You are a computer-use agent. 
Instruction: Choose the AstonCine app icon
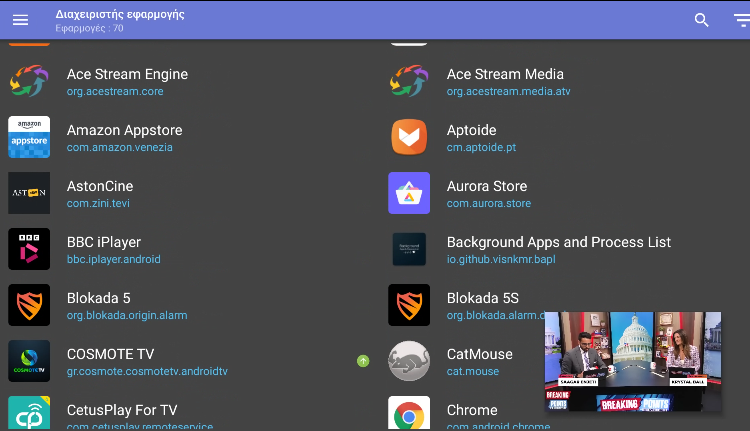click(x=29, y=193)
